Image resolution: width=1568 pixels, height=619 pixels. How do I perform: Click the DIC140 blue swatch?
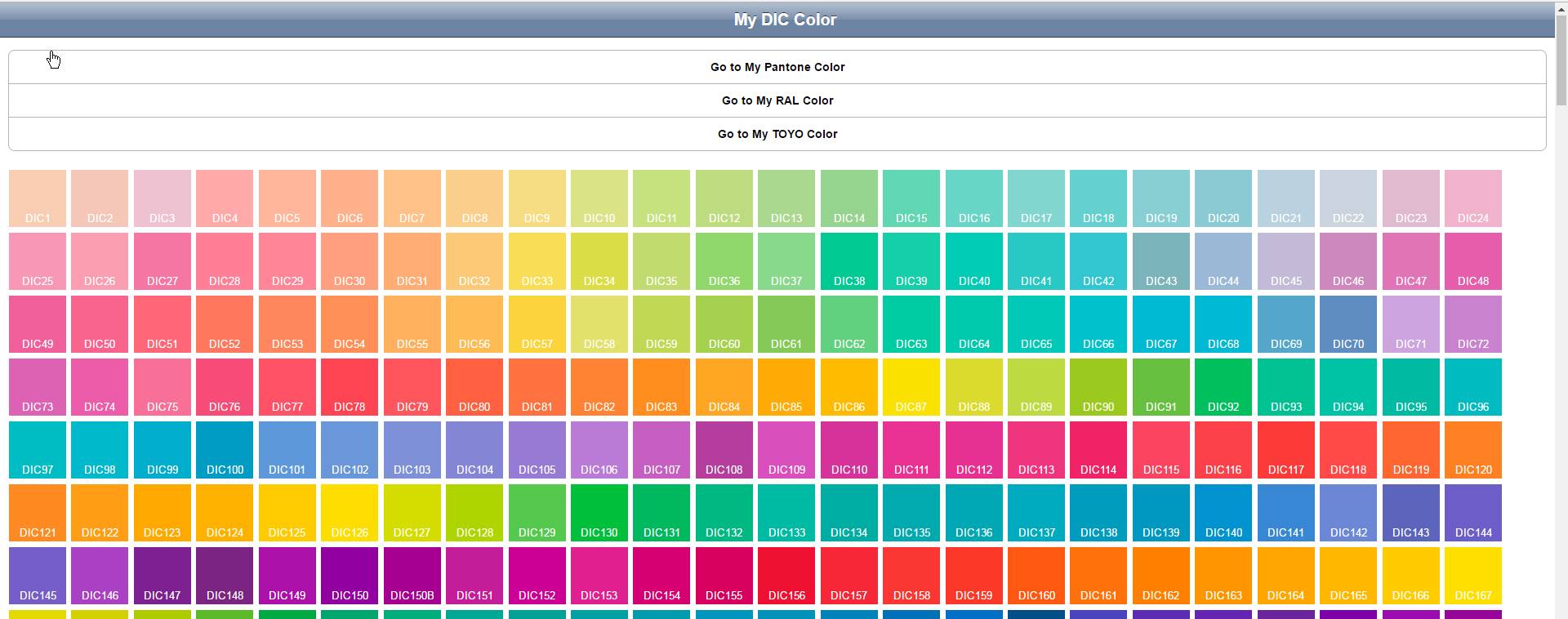coord(1223,513)
